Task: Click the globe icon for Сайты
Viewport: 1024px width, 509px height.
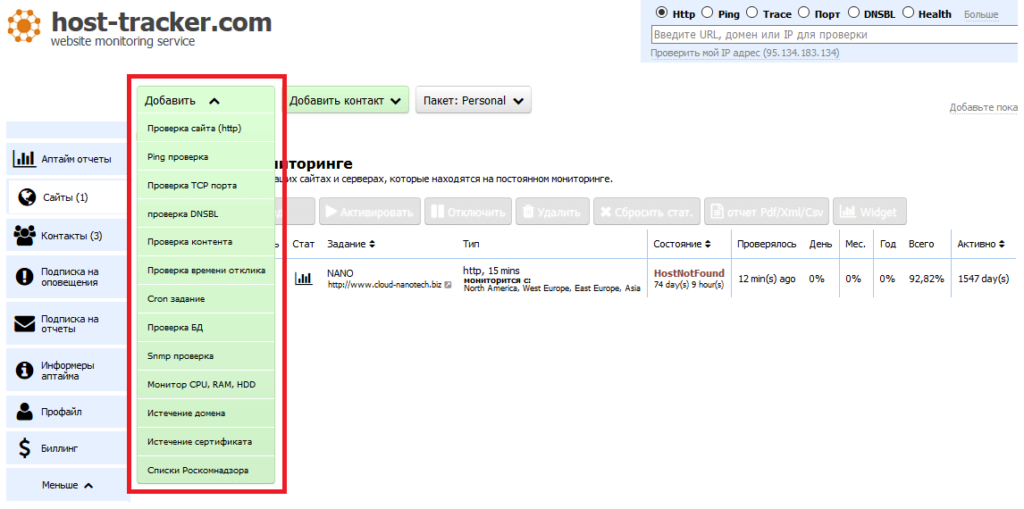Action: pyautogui.click(x=27, y=197)
